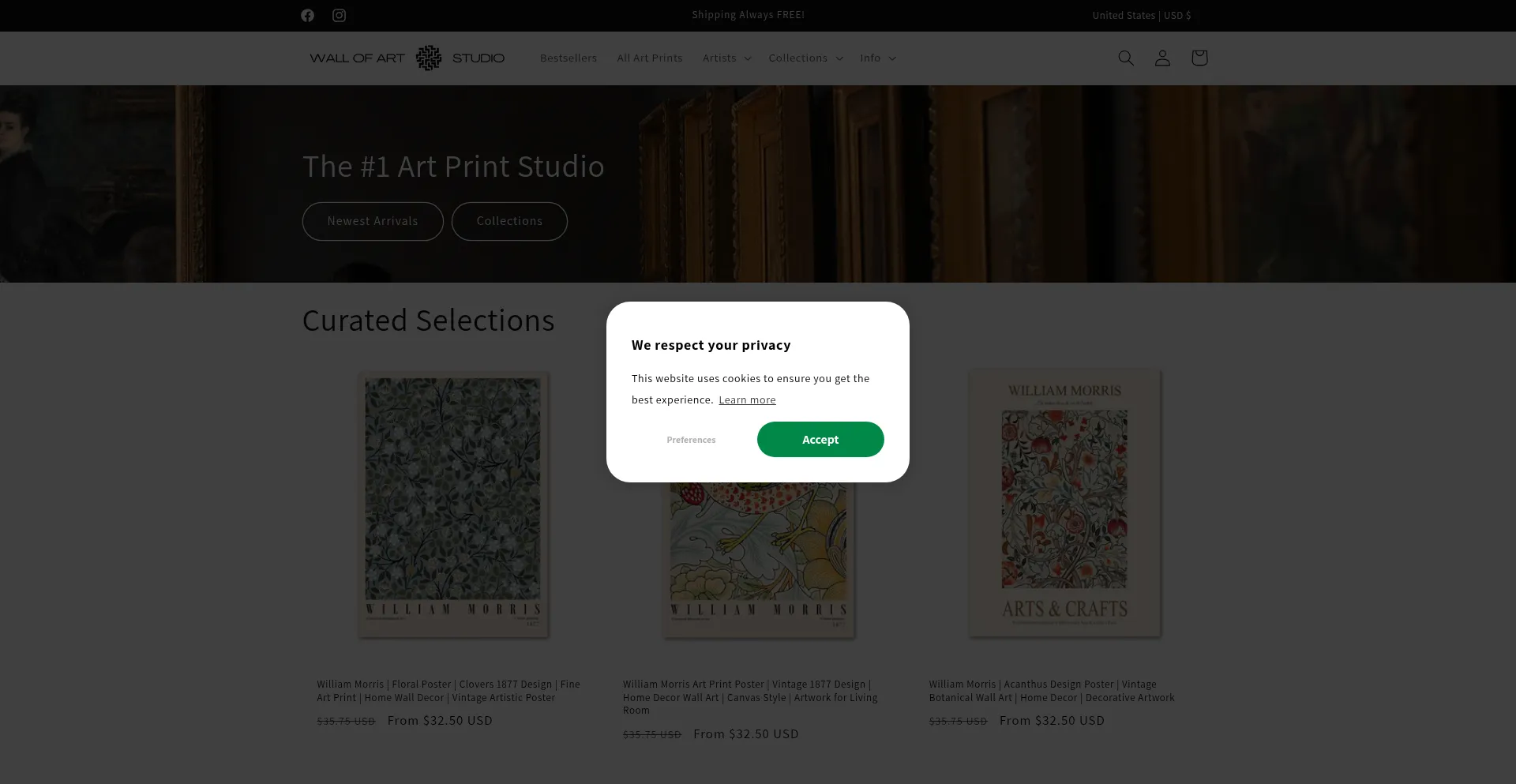Expand the Collections navigation dropdown
Image resolution: width=1516 pixels, height=784 pixels.
click(x=804, y=58)
